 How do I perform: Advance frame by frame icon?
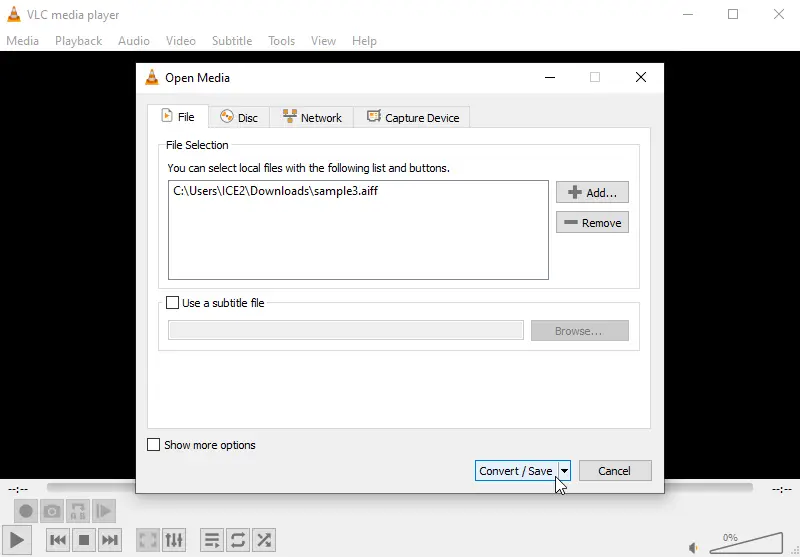tap(104, 511)
